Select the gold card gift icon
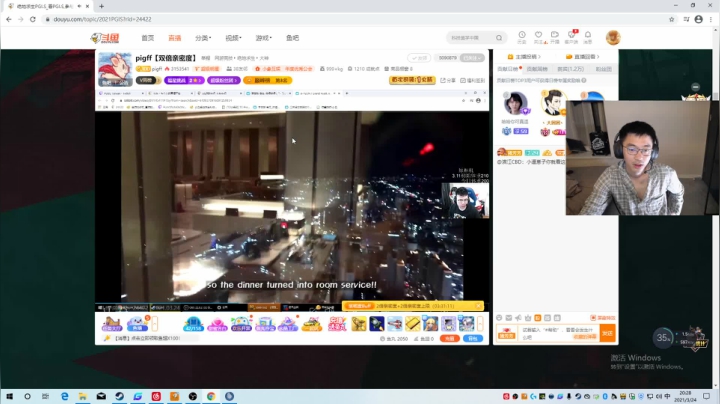 pyautogui.click(x=412, y=324)
